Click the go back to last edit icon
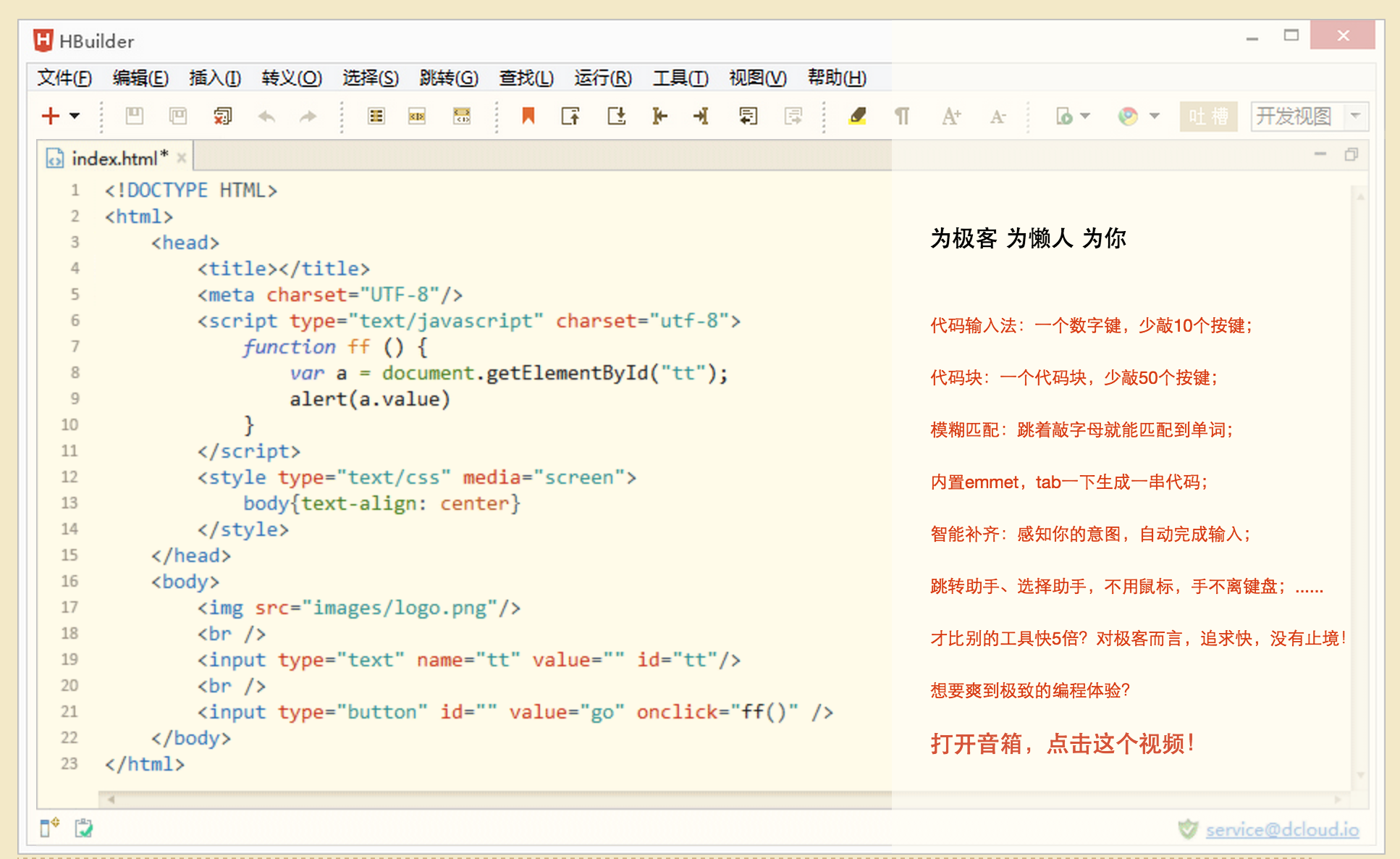The height and width of the screenshot is (859, 1400). click(x=749, y=116)
